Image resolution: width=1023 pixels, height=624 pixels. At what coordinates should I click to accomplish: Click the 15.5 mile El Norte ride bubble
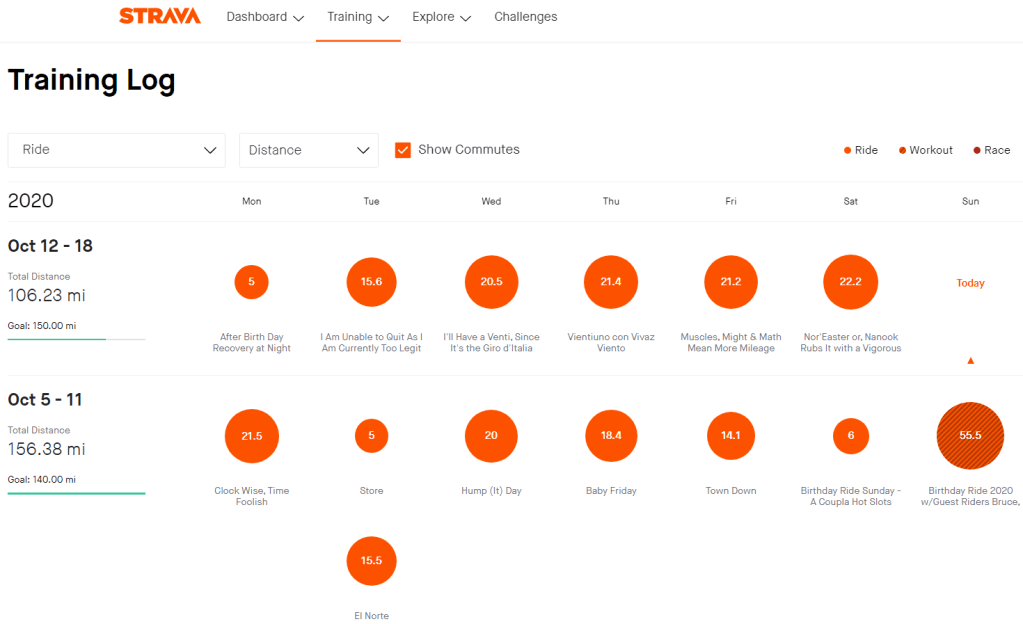[x=371, y=561]
